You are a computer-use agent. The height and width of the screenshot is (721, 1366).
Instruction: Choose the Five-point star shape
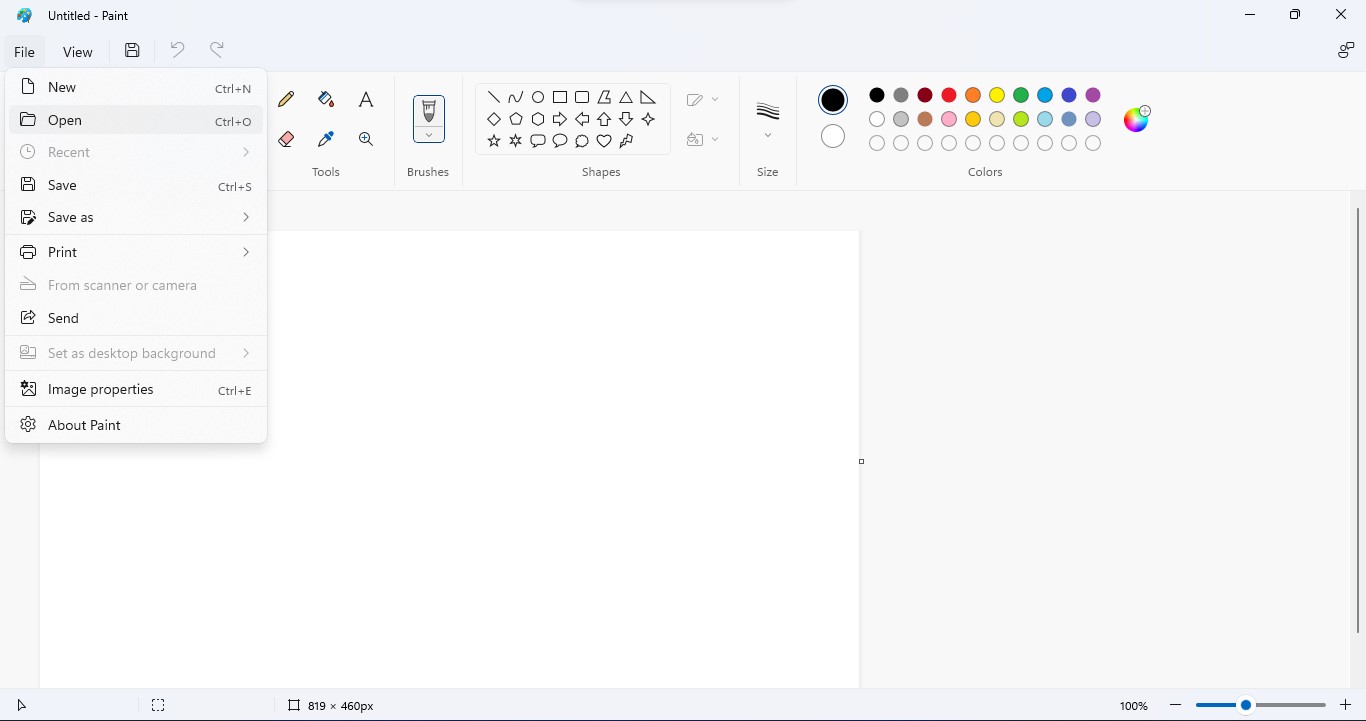(x=494, y=141)
